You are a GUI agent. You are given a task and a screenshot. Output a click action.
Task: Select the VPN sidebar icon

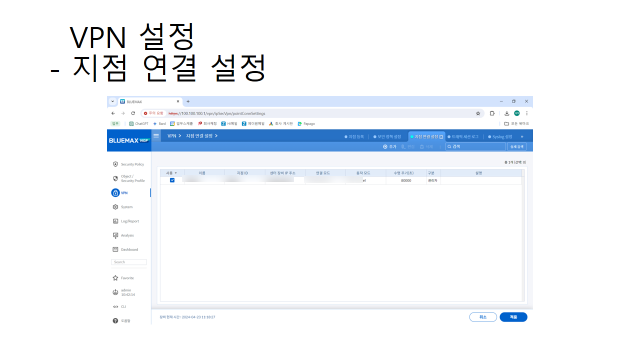coord(115,193)
